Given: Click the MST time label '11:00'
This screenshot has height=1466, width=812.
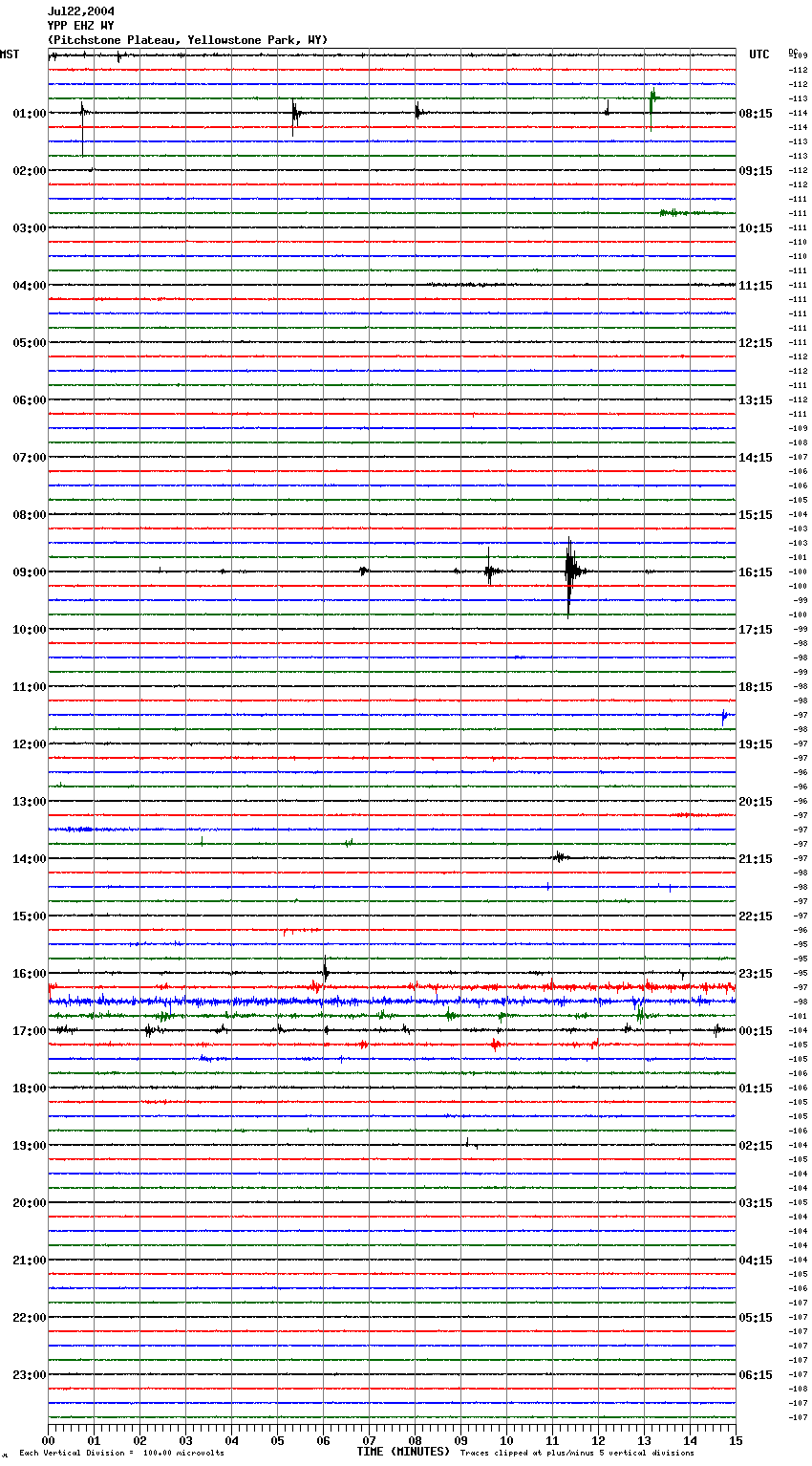Looking at the screenshot, I should coord(30,687).
